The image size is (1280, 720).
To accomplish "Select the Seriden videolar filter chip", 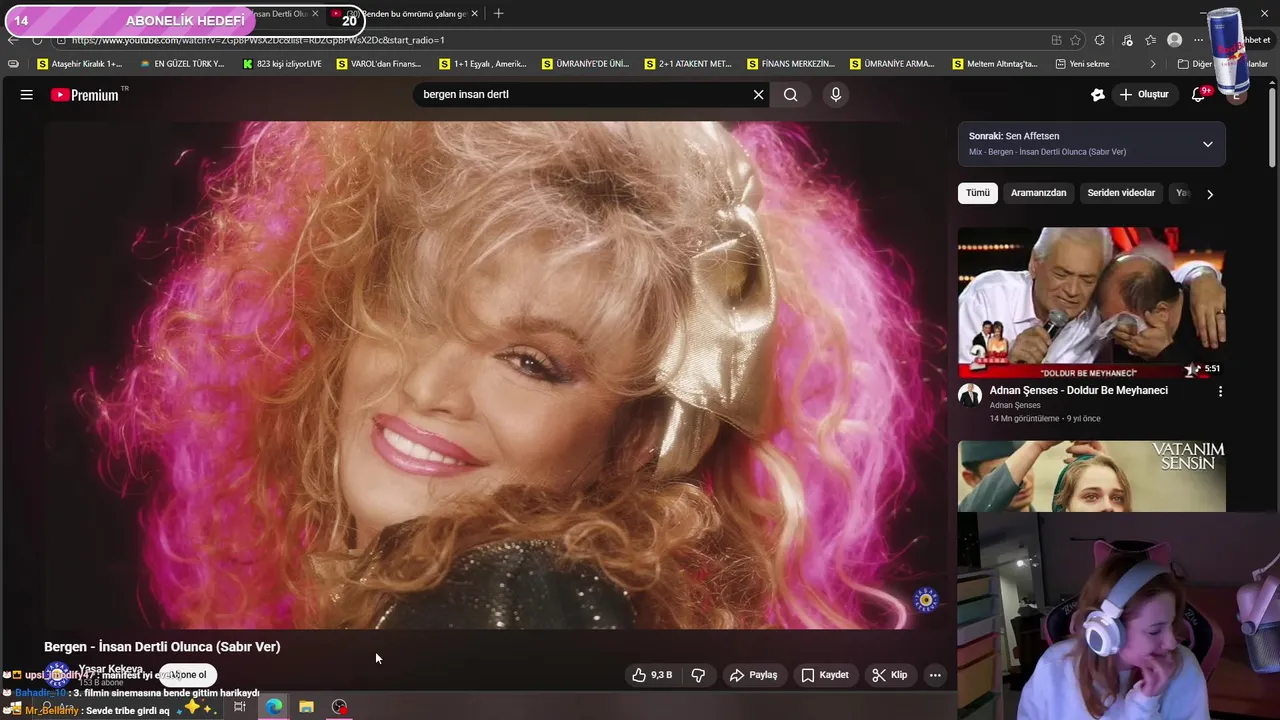I will click(1121, 193).
